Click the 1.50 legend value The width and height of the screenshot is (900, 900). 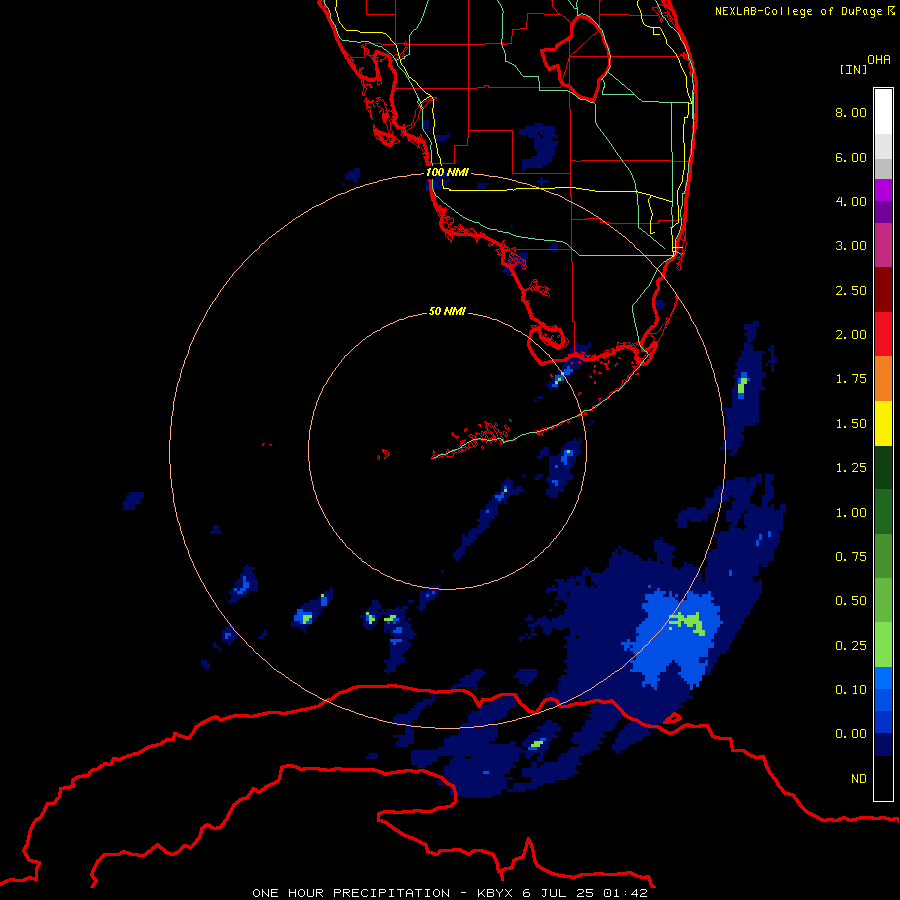[851, 424]
